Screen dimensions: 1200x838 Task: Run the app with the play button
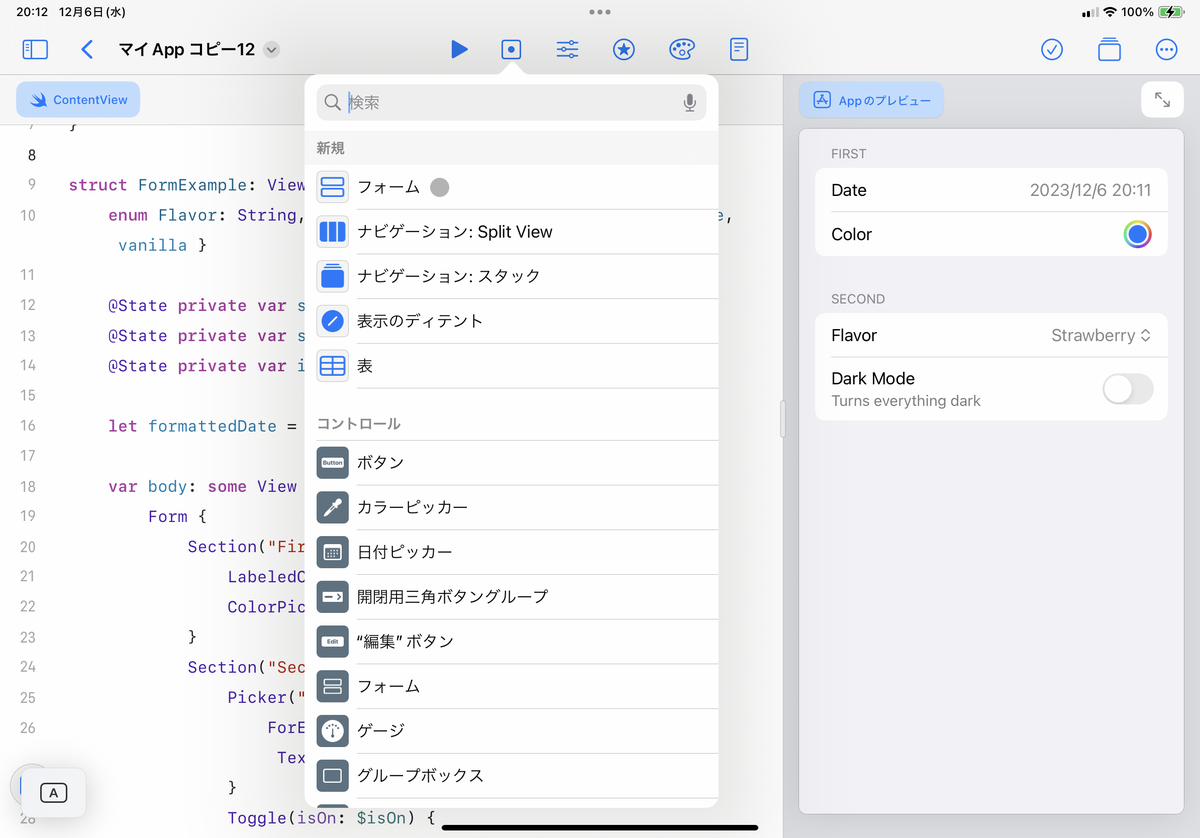[459, 49]
